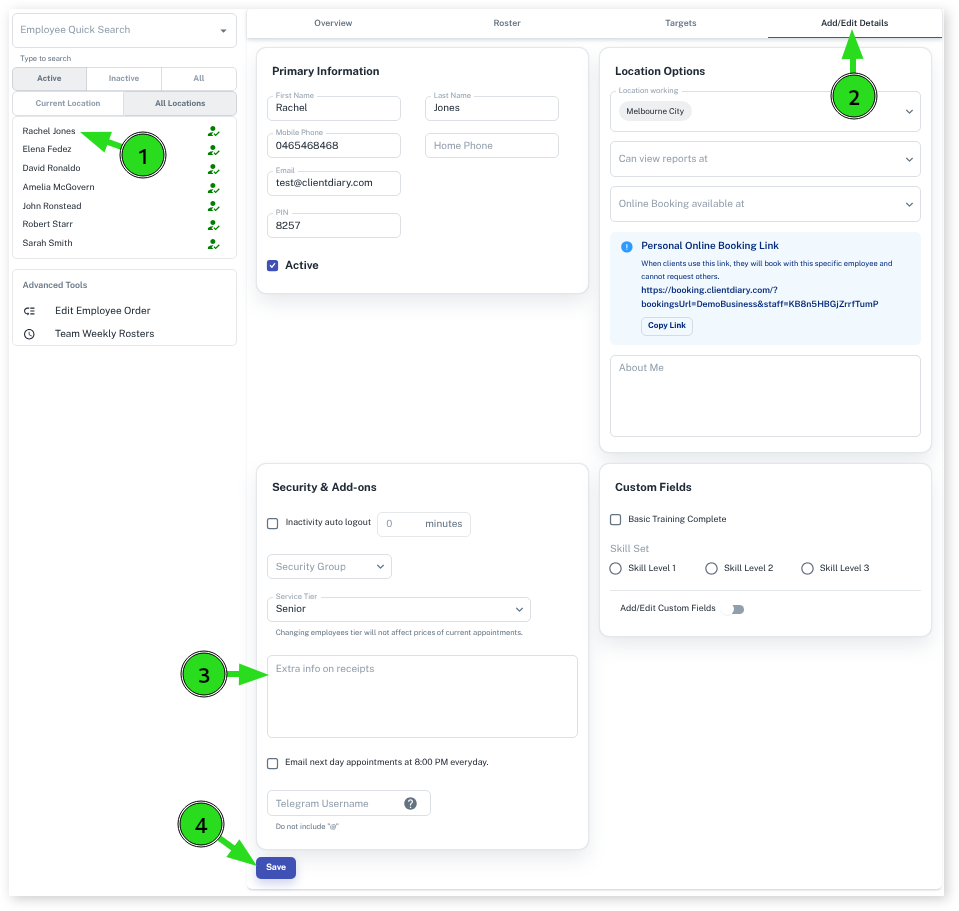Viewport: 959px width, 911px height.
Task: Turn on the Add/Edit Custom Fields toggle
Action: 737,609
